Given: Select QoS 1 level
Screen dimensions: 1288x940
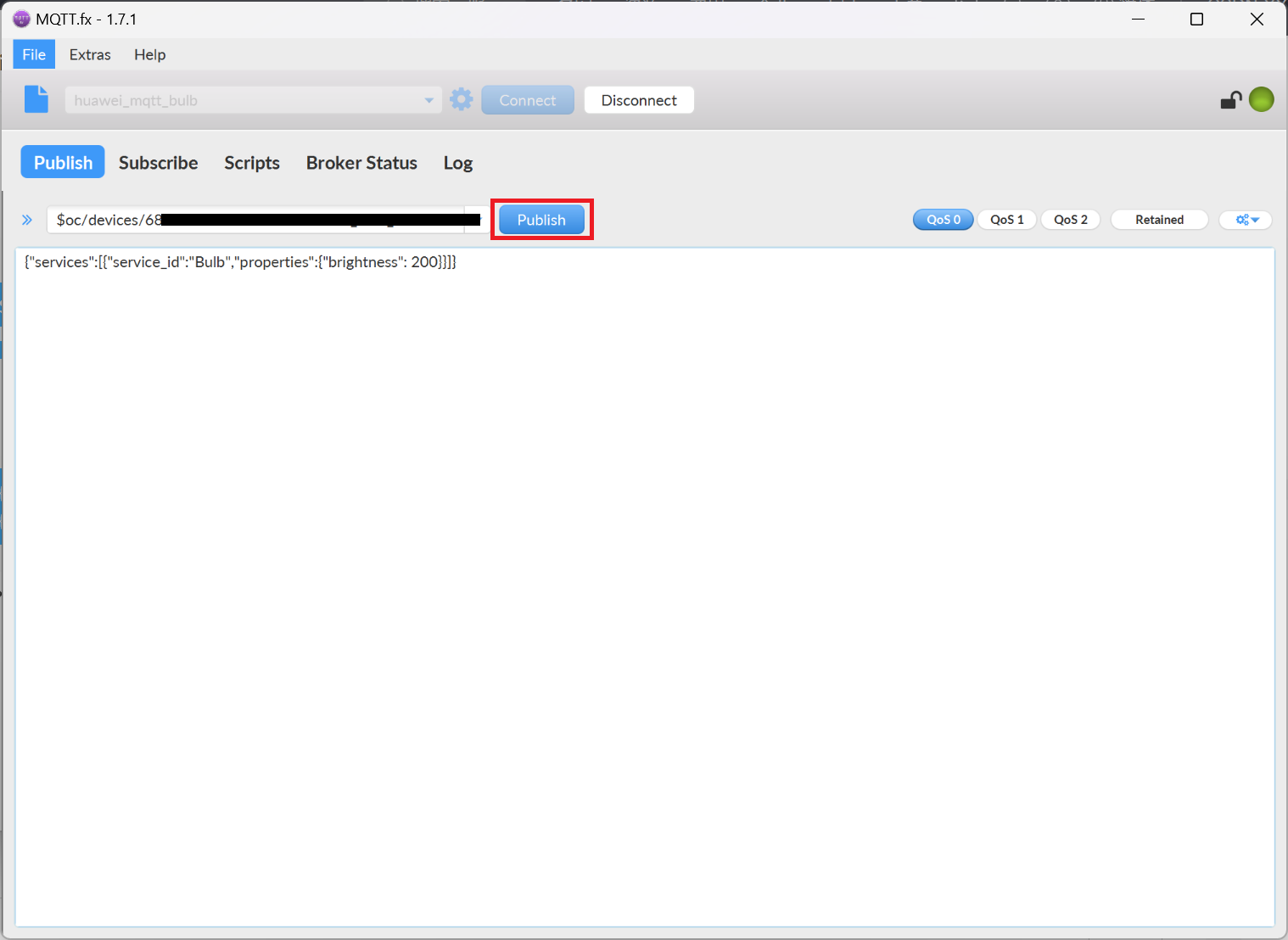Looking at the screenshot, I should click(1007, 220).
